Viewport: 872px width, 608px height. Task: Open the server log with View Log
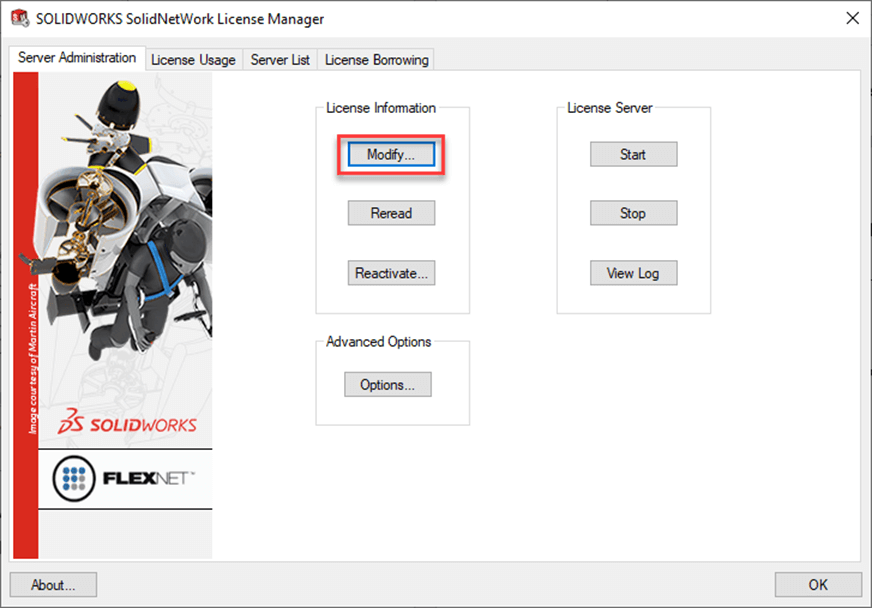point(633,272)
